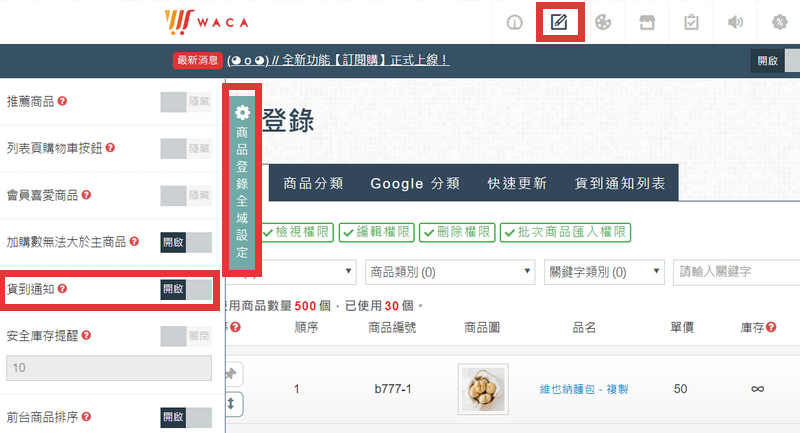The width and height of the screenshot is (800, 433).
Task: Expand the 商品類別 dropdown
Action: tap(449, 271)
